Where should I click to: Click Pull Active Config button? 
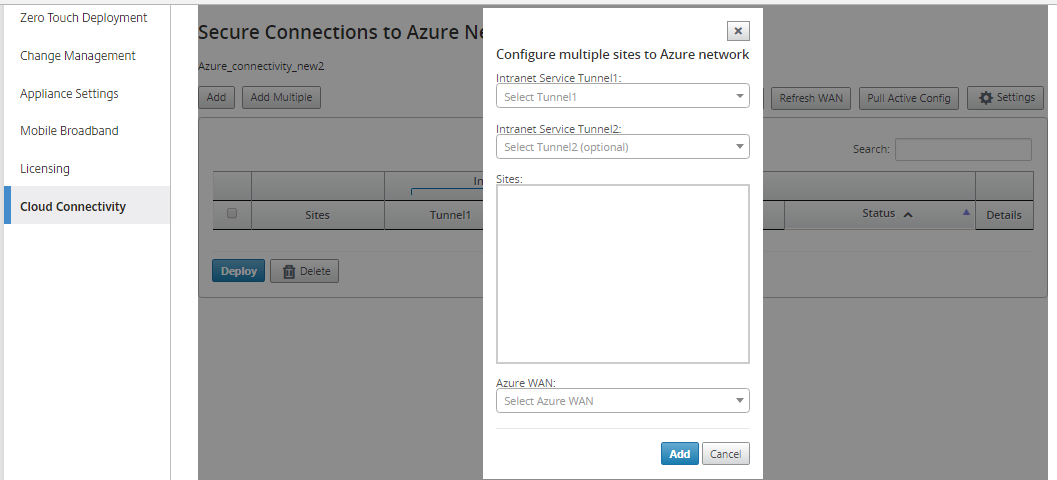click(x=909, y=98)
